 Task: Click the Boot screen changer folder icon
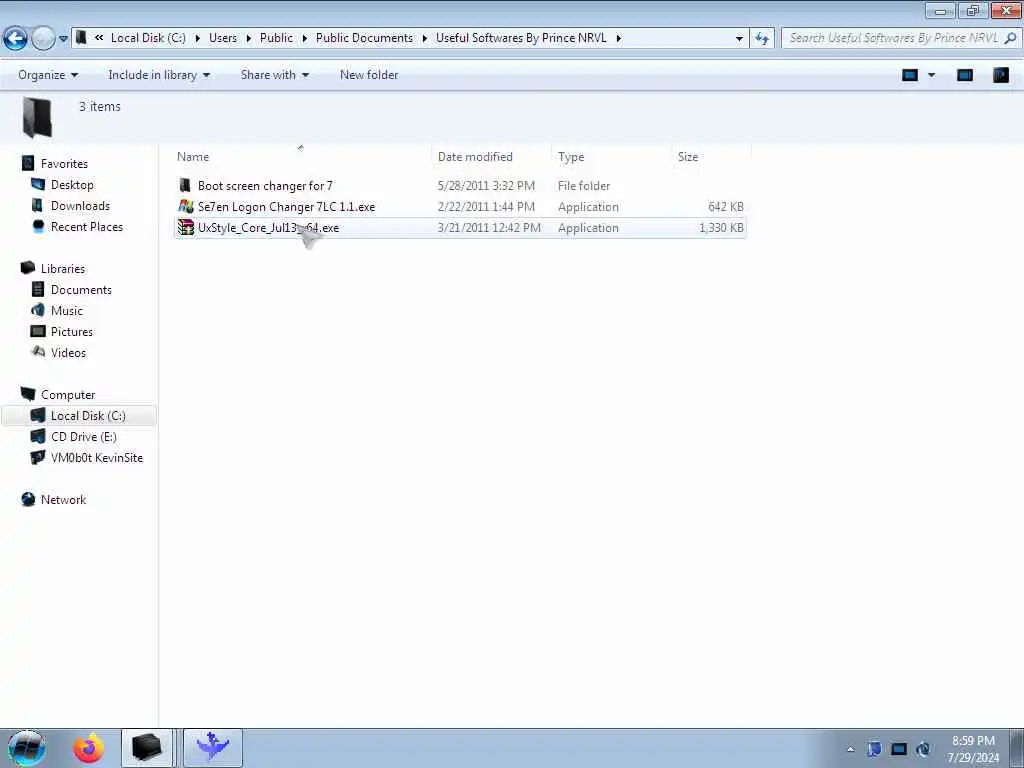[x=185, y=186]
